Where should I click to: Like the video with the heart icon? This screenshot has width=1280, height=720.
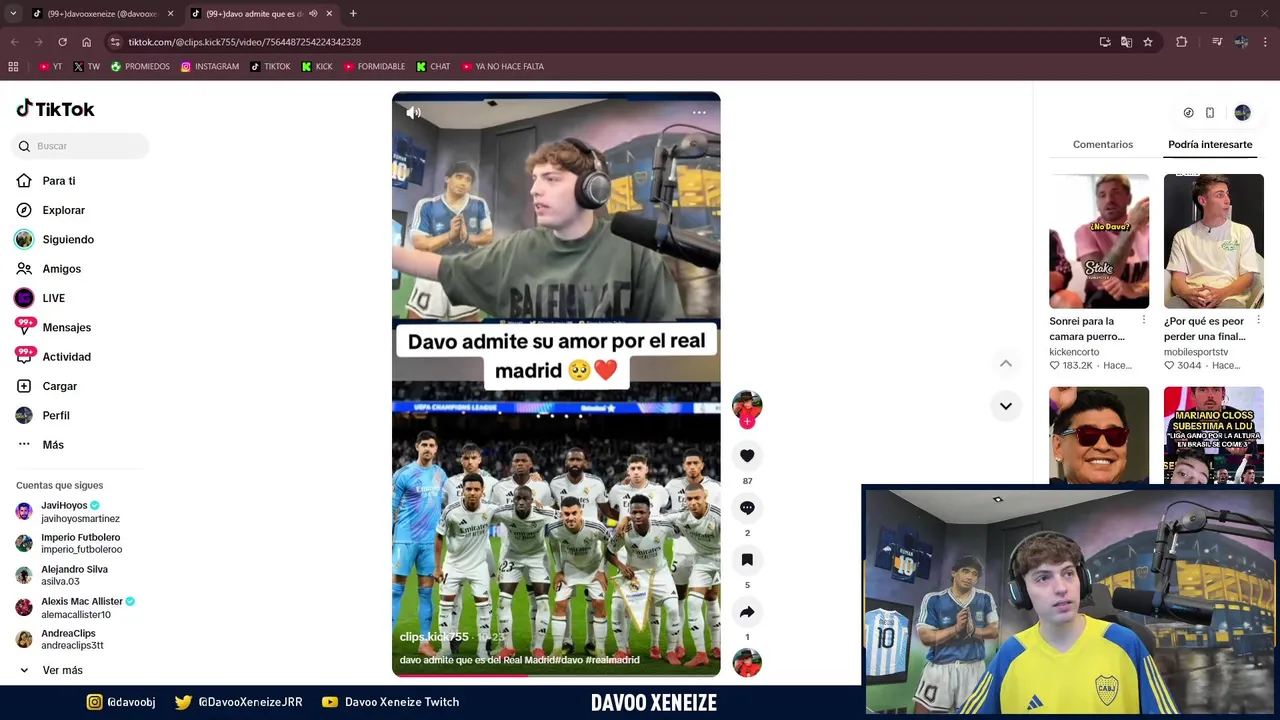point(747,456)
